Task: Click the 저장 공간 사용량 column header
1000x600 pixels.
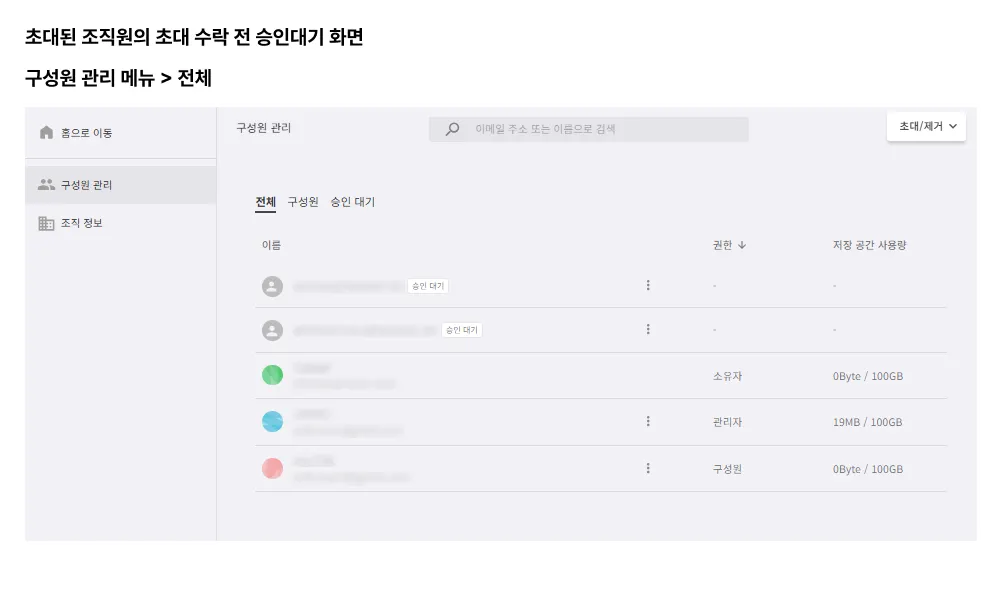Action: coord(869,245)
